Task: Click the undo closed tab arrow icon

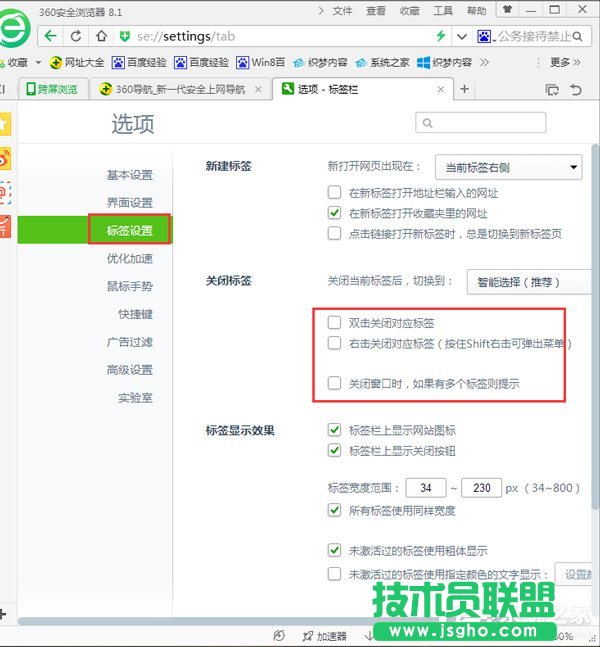Action: 575,89
